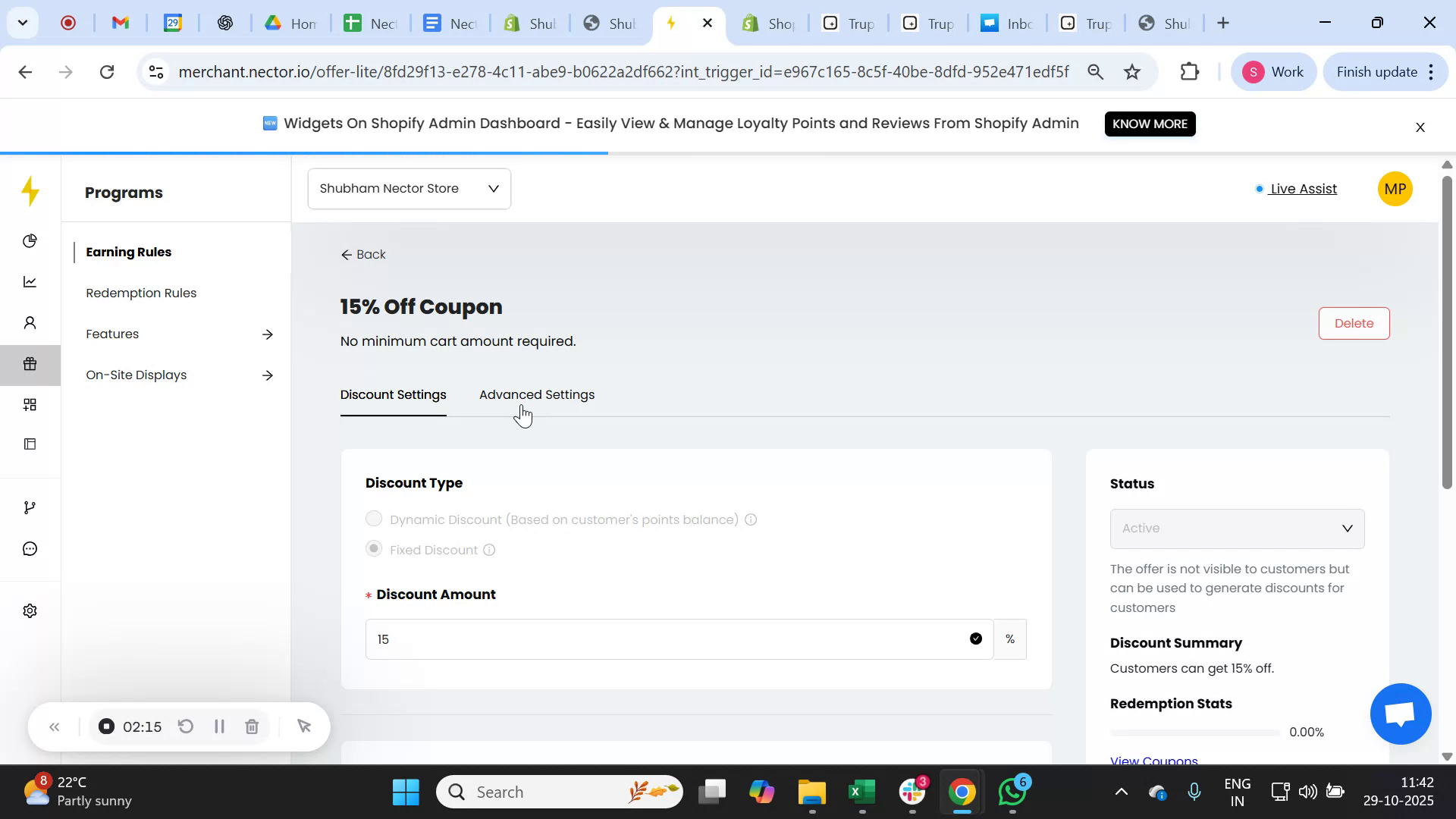Select the line chart reports icon in sidebar
The height and width of the screenshot is (819, 1456).
click(x=30, y=281)
